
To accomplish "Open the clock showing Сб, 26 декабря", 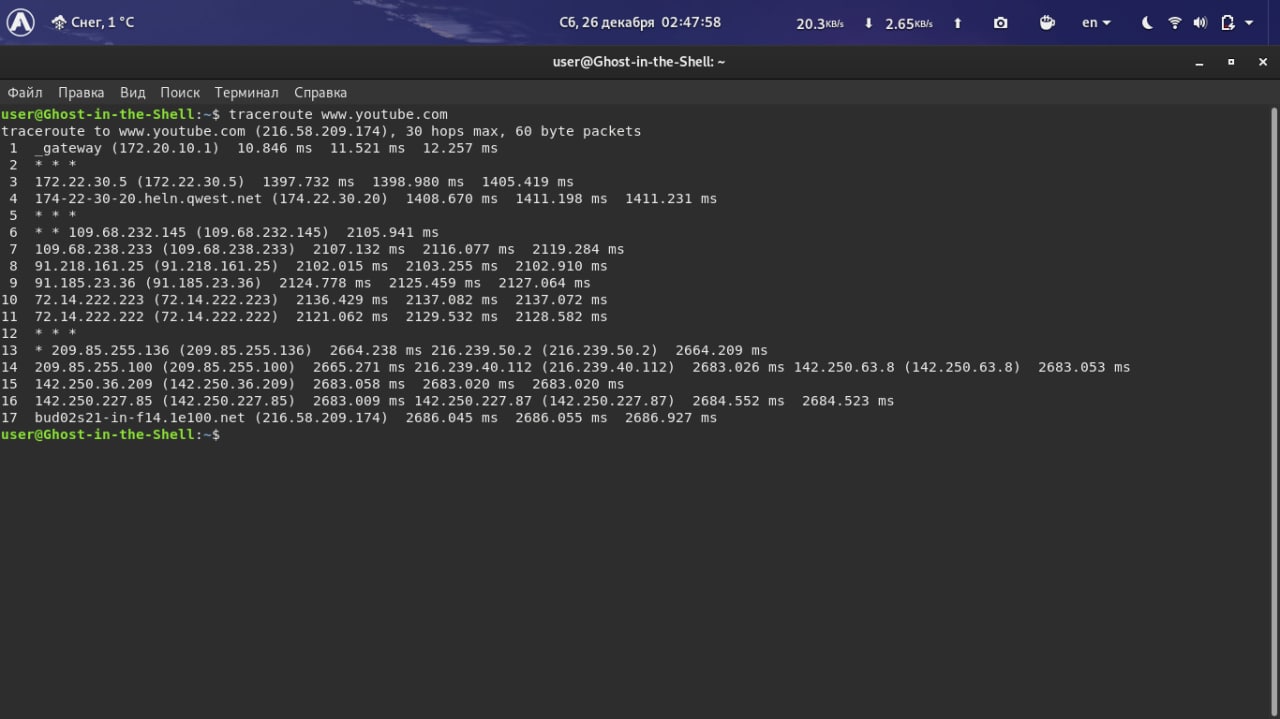I will point(640,22).
